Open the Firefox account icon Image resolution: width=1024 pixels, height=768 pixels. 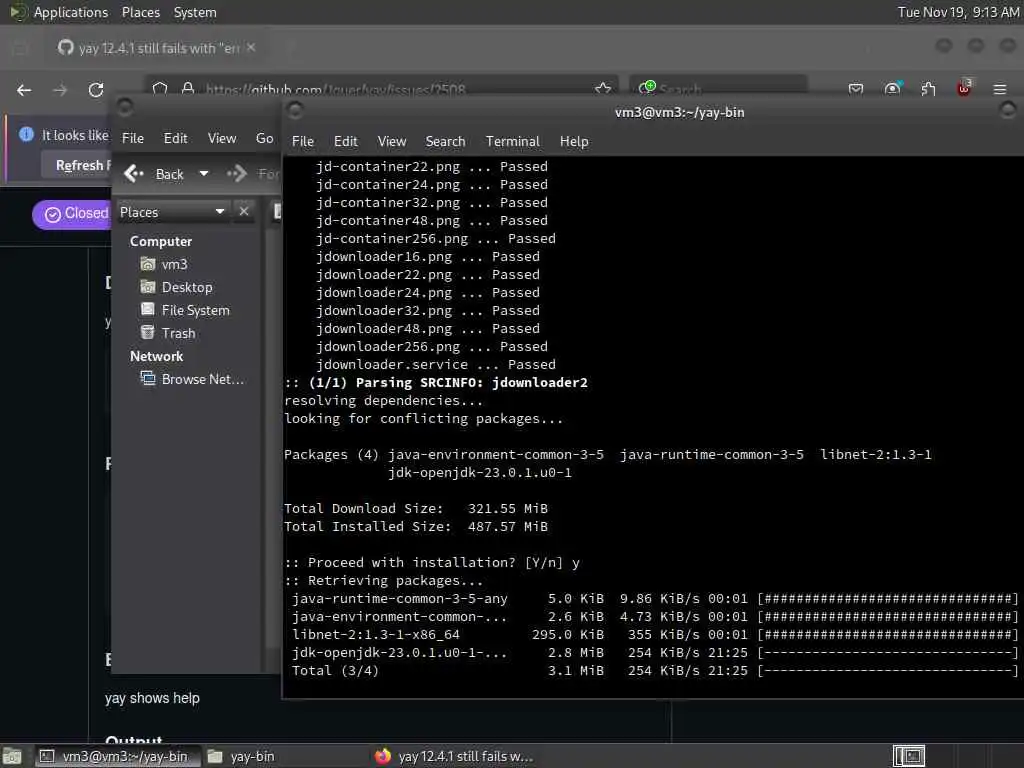[892, 89]
